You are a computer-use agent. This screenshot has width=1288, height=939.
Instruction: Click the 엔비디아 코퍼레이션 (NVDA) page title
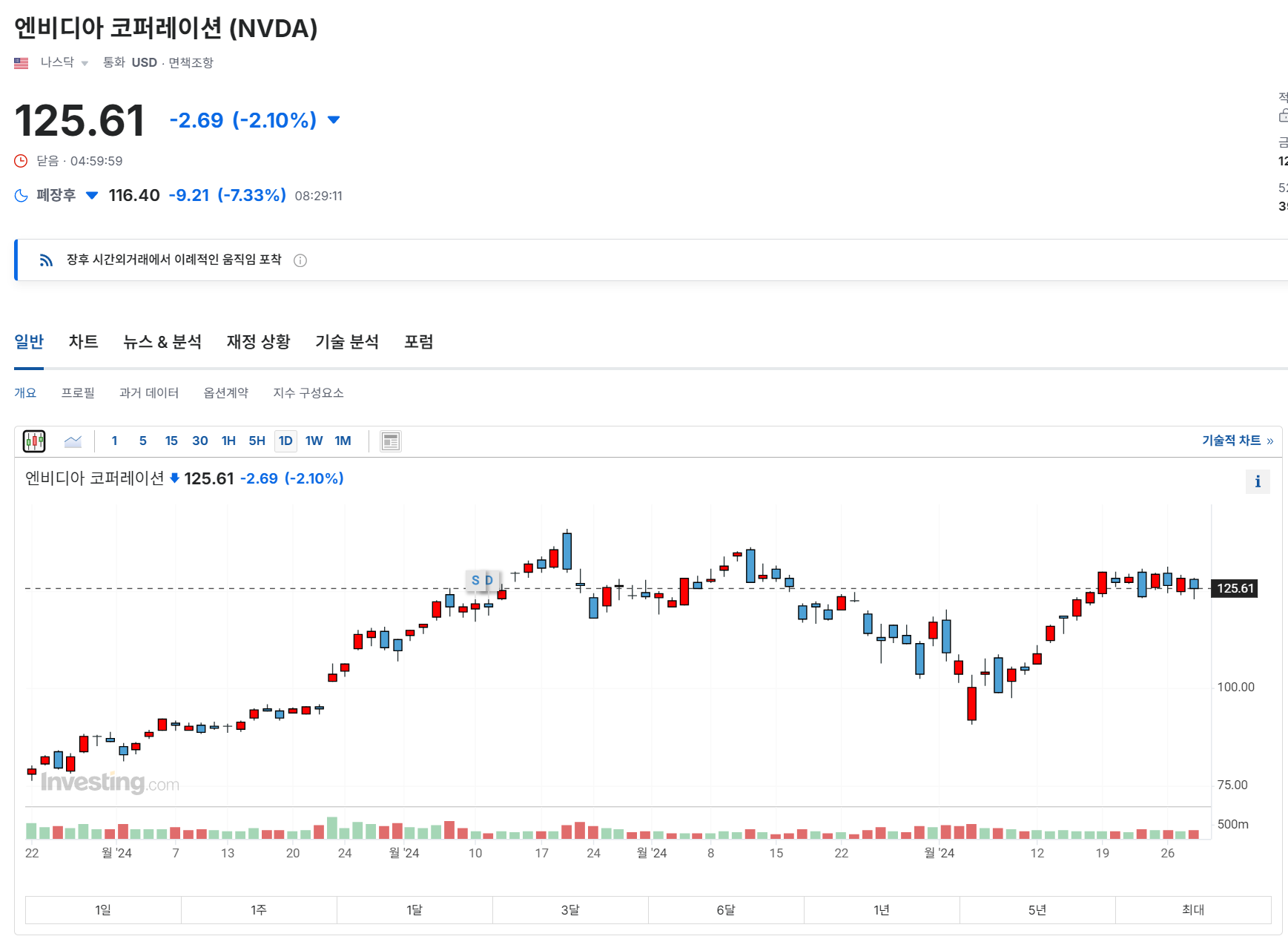166,28
